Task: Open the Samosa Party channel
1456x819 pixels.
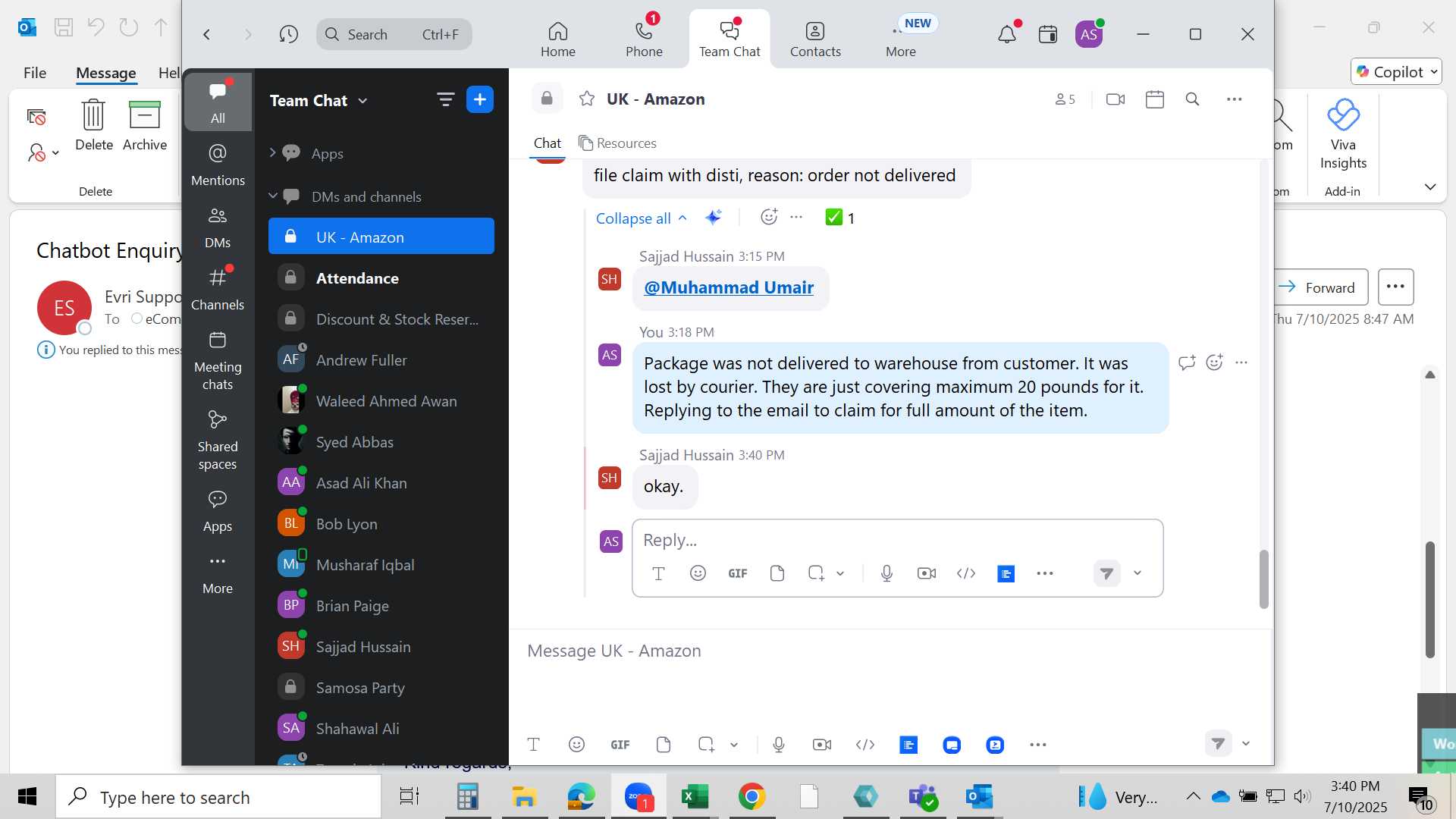Action: [x=381, y=688]
